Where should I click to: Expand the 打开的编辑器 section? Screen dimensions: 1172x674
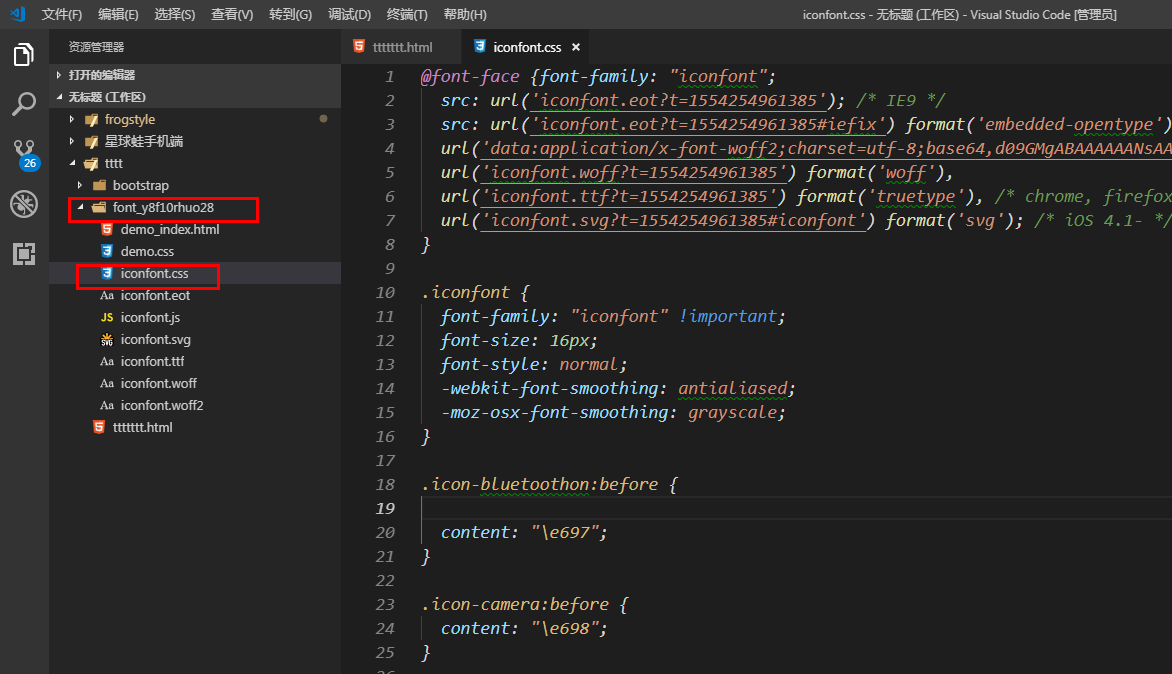point(59,75)
